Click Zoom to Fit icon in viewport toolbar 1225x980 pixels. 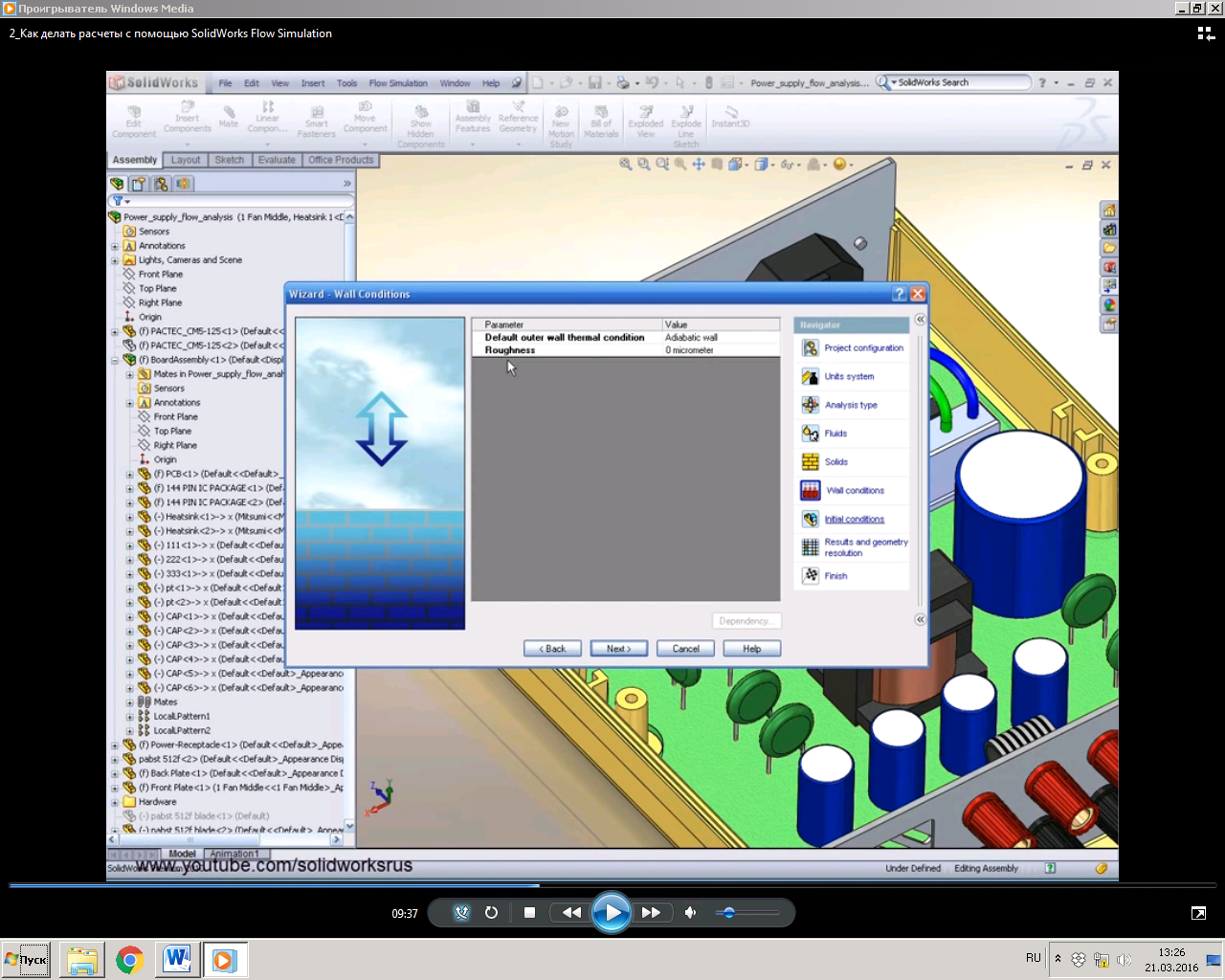tap(625, 165)
